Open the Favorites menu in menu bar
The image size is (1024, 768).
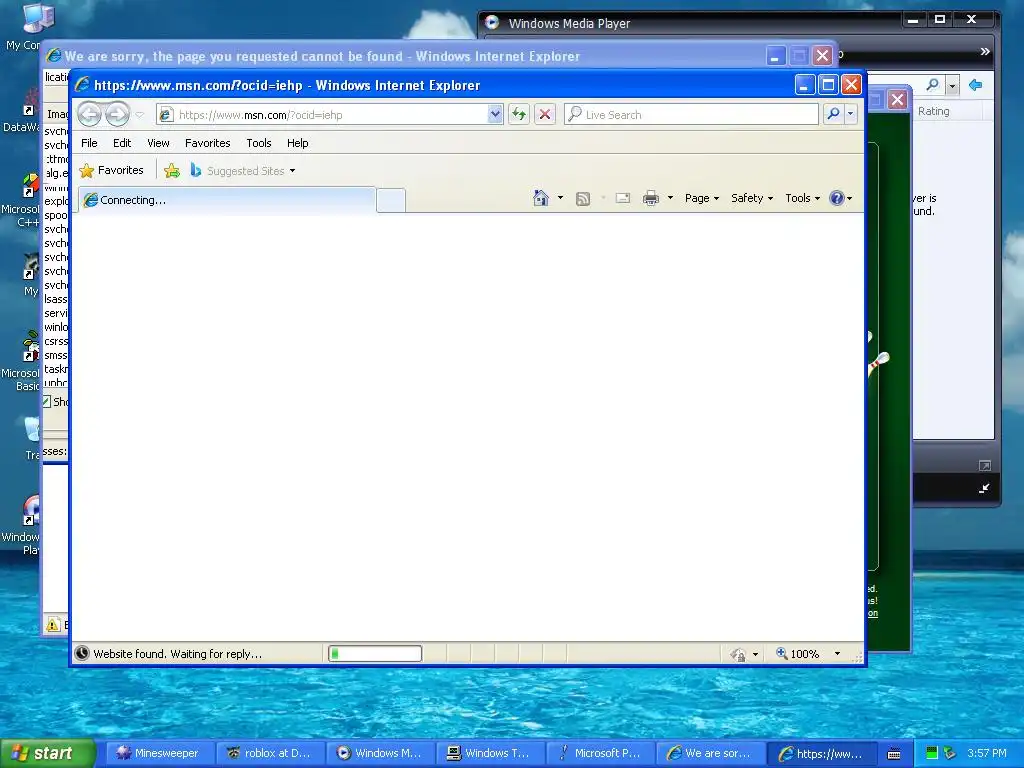click(208, 143)
